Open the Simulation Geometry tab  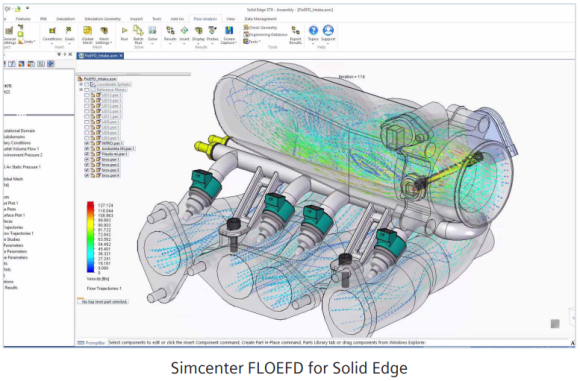pyautogui.click(x=102, y=19)
